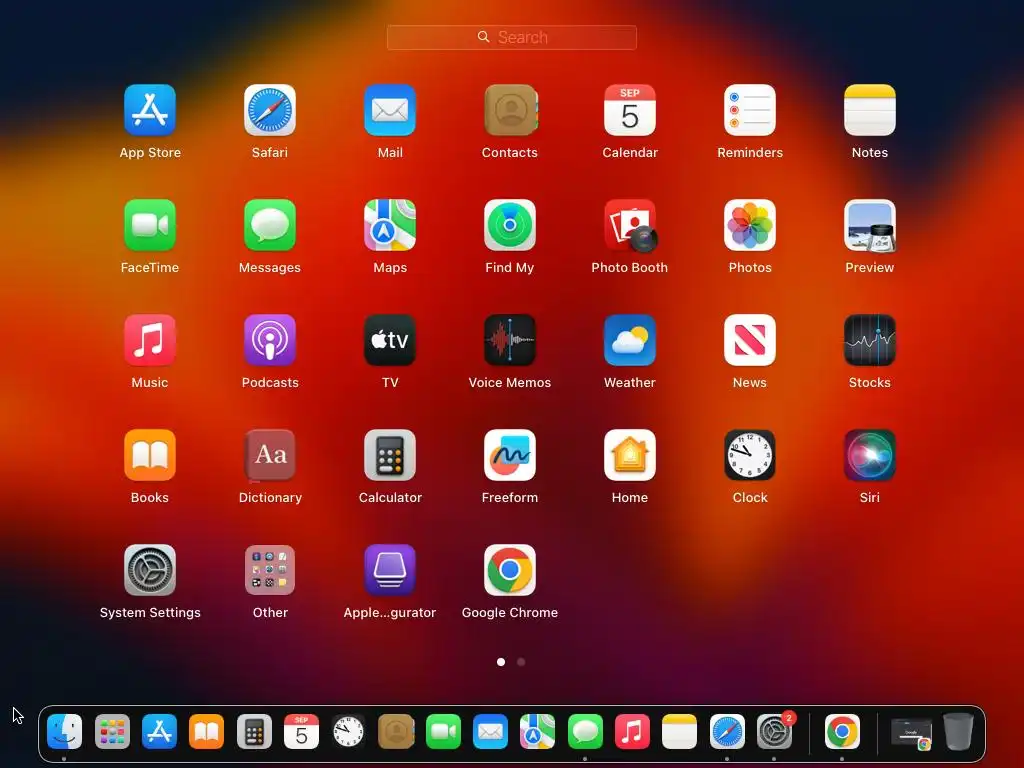Open Books from the Dock
The image size is (1024, 768).
pyautogui.click(x=206, y=731)
